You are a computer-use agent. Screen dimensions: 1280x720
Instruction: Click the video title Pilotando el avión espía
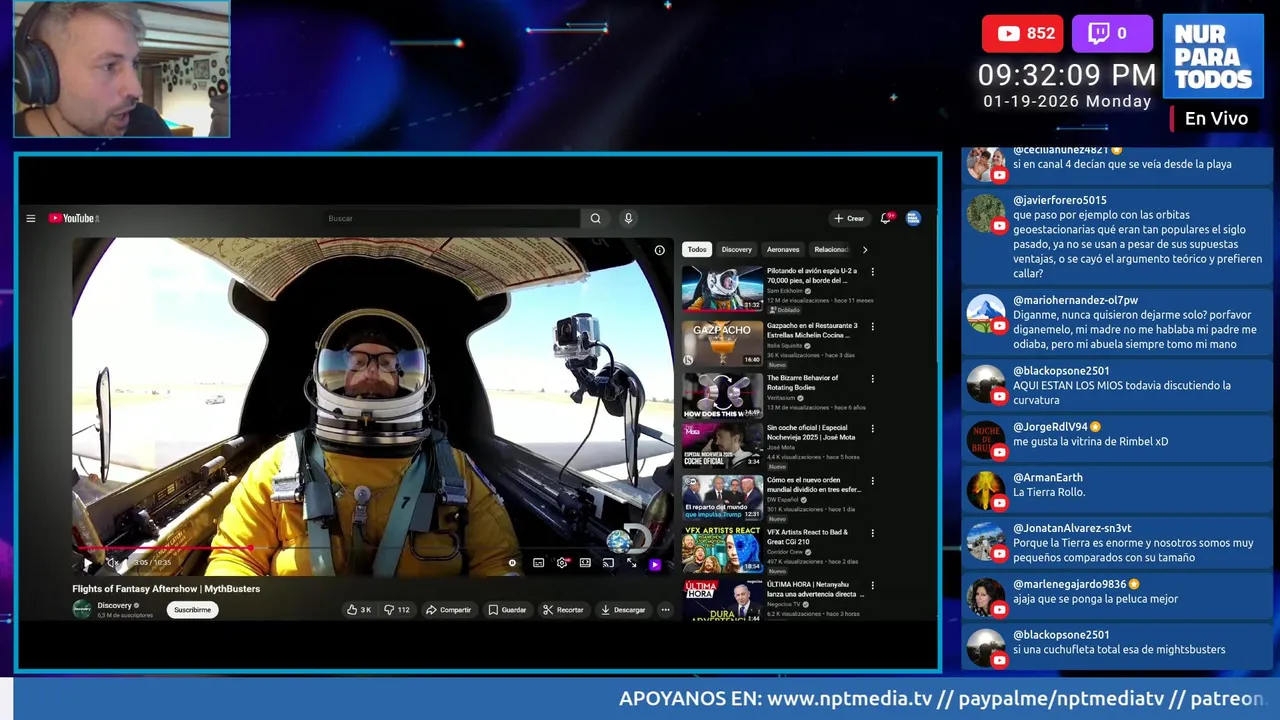pyautogui.click(x=812, y=275)
